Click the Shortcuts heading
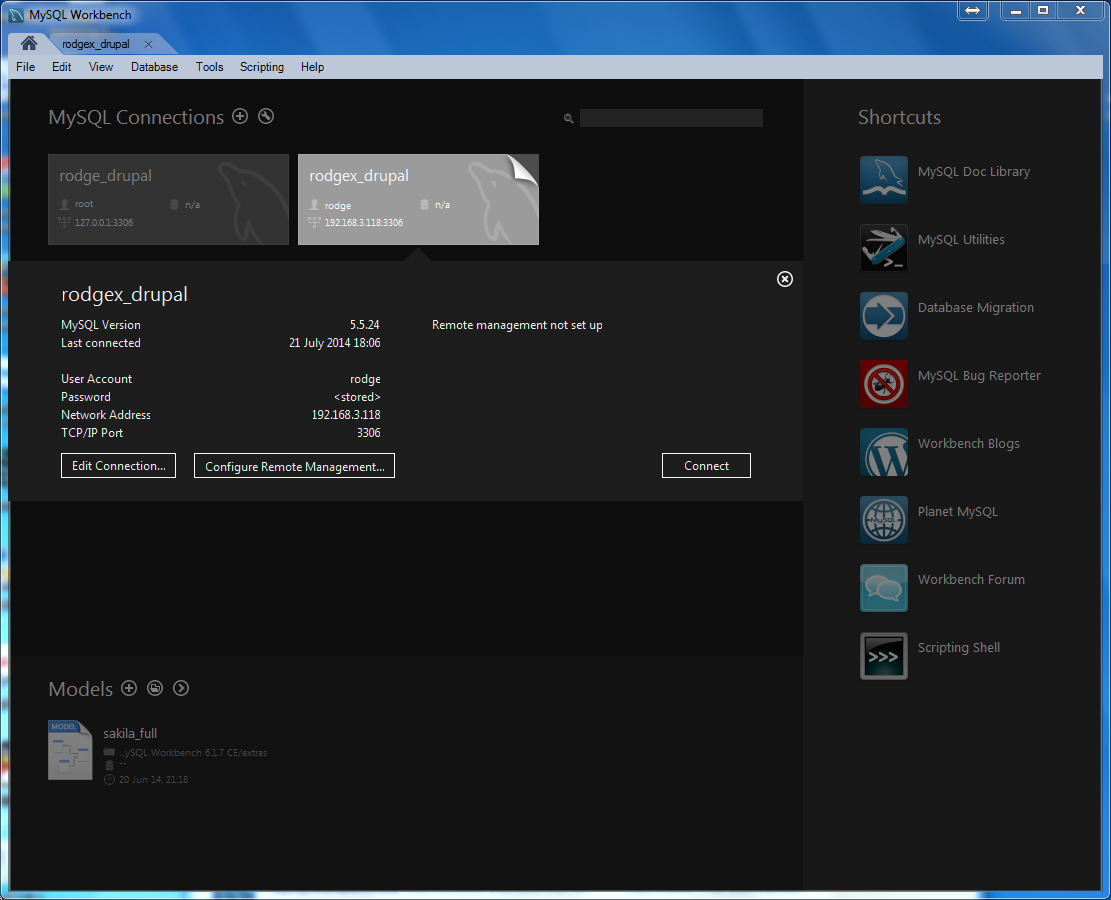Image resolution: width=1111 pixels, height=900 pixels. click(x=899, y=117)
